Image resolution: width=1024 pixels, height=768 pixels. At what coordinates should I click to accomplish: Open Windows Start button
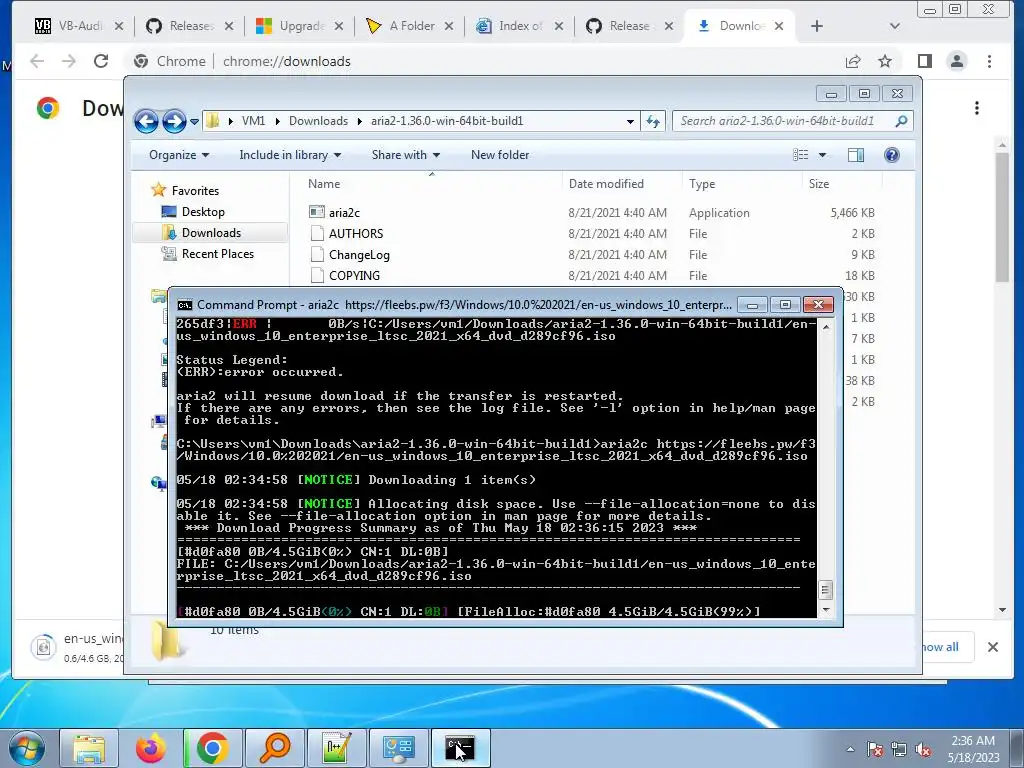pyautogui.click(x=26, y=748)
